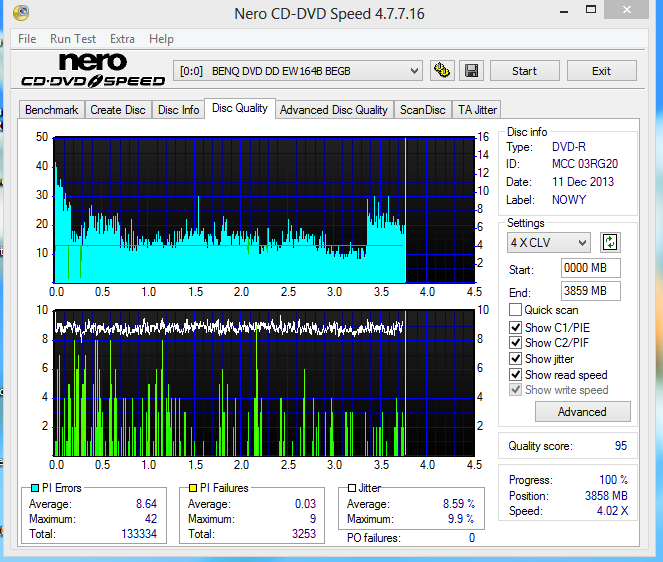Minimize the Nero window
This screenshot has height=562, width=663.
(564, 11)
